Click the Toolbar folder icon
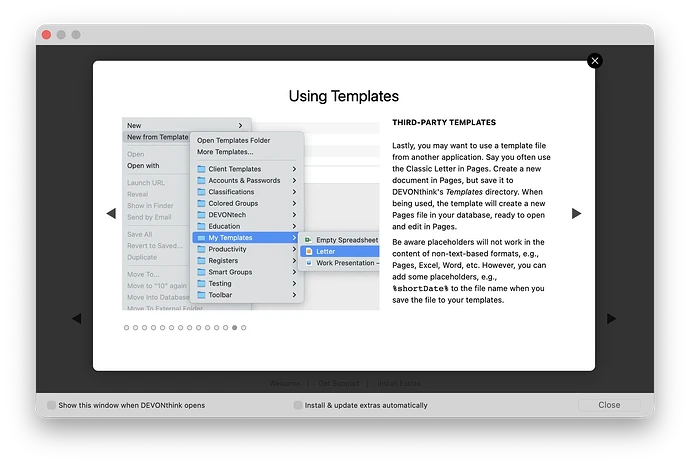 tap(202, 295)
